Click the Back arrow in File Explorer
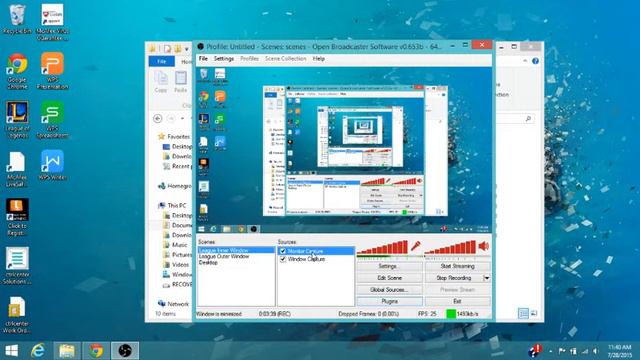This screenshot has width=640, height=360. [158, 119]
